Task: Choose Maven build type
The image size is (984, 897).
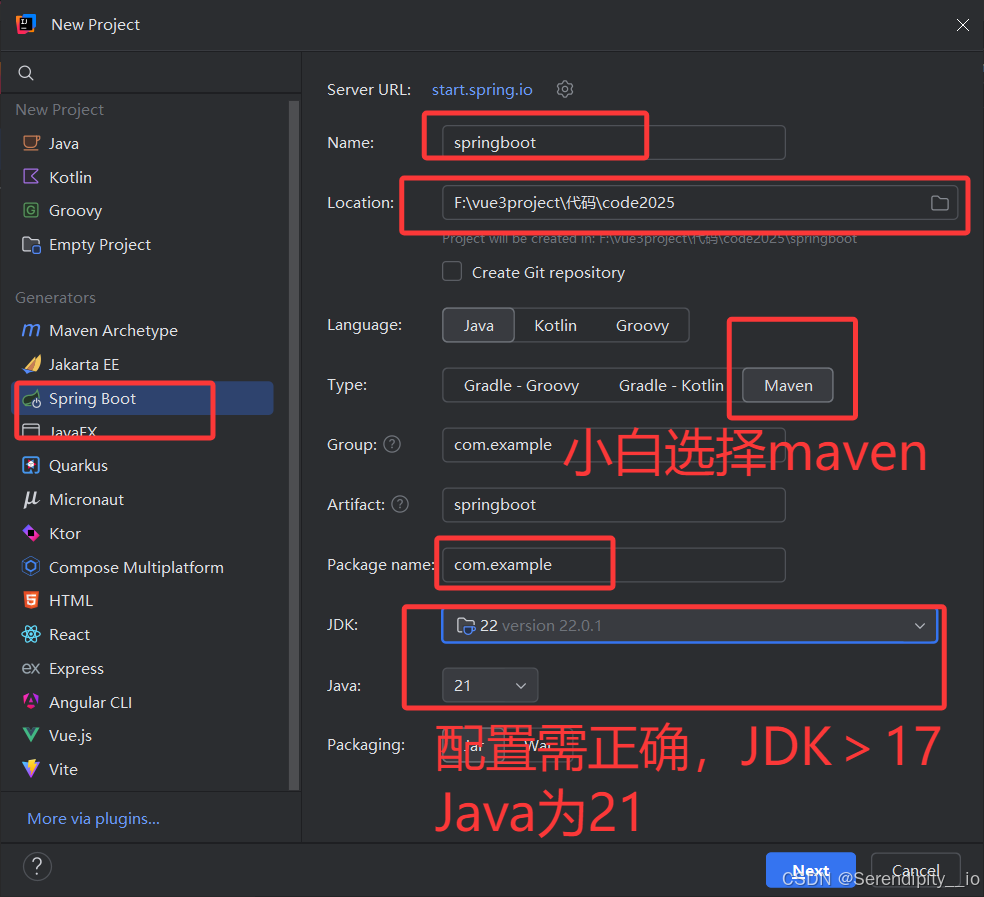Action: pyautogui.click(x=788, y=385)
